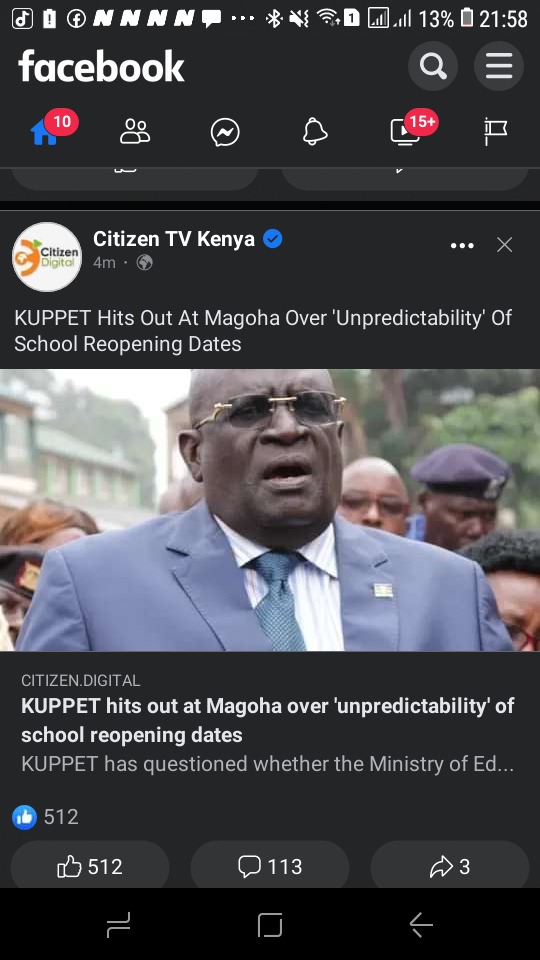This screenshot has width=540, height=960.
Task: Like the post with thumbs-up button
Action: click(x=90, y=866)
